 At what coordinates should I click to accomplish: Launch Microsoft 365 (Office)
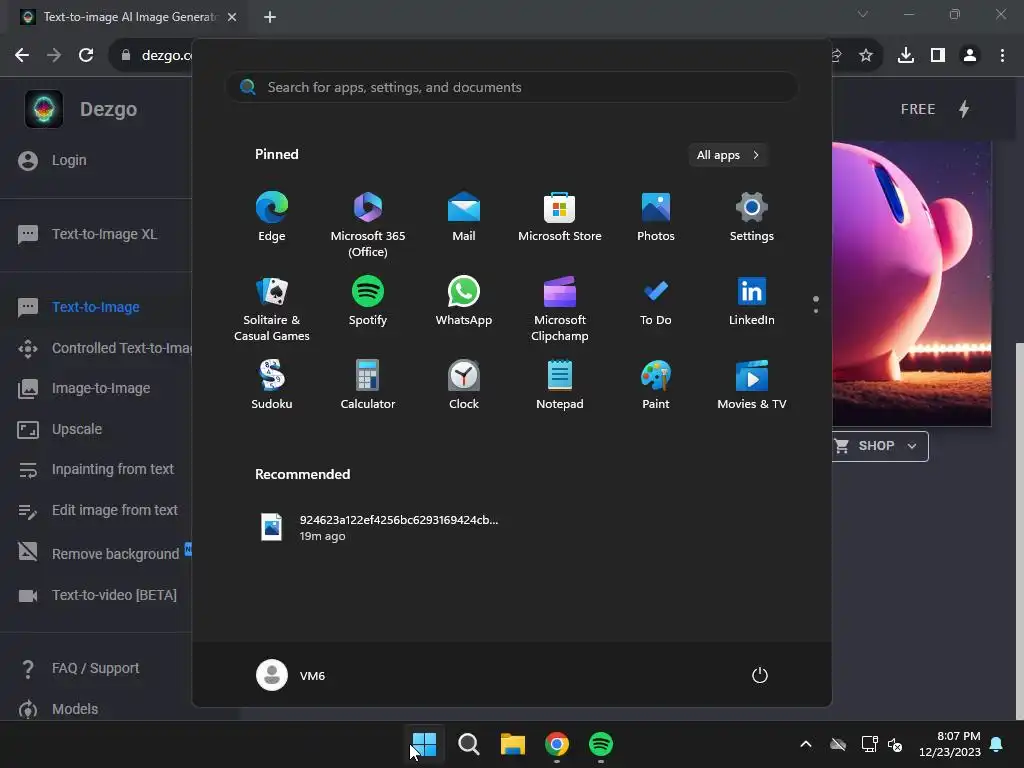click(x=368, y=224)
